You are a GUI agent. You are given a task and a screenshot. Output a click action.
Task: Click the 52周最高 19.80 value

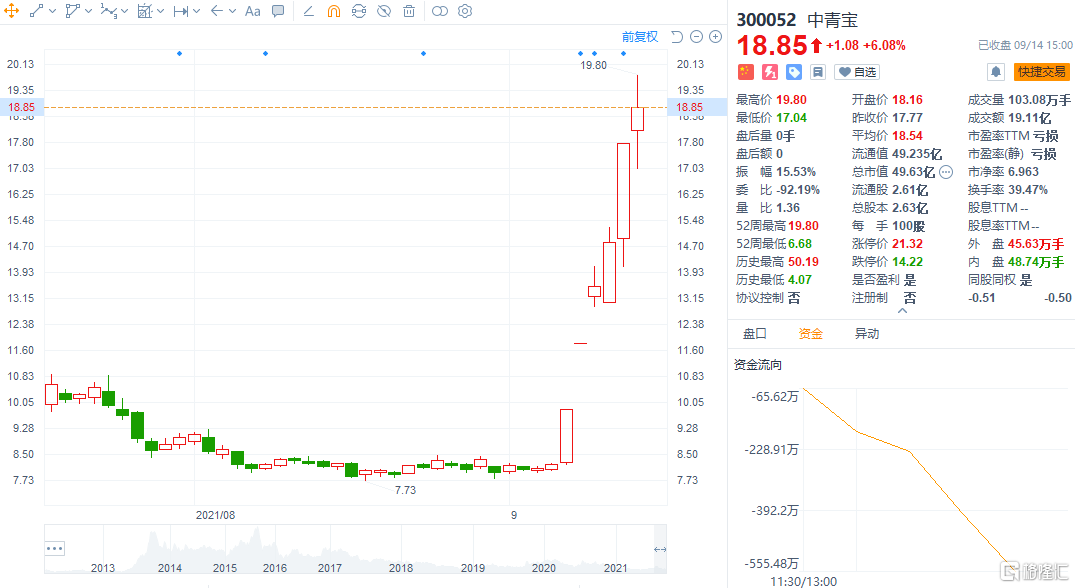[804, 226]
